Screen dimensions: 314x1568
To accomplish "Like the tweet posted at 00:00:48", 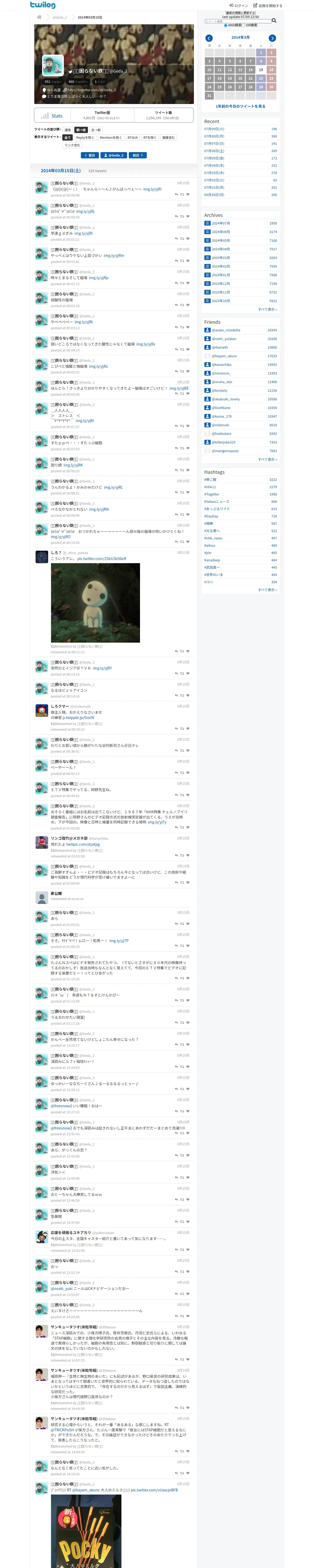I will (x=188, y=195).
